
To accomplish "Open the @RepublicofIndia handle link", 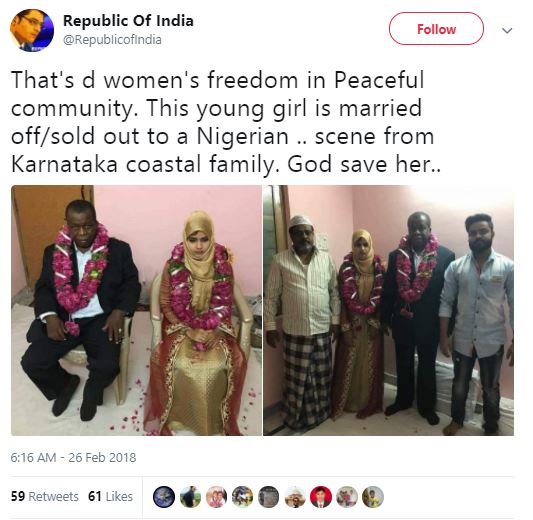I will (112, 40).
